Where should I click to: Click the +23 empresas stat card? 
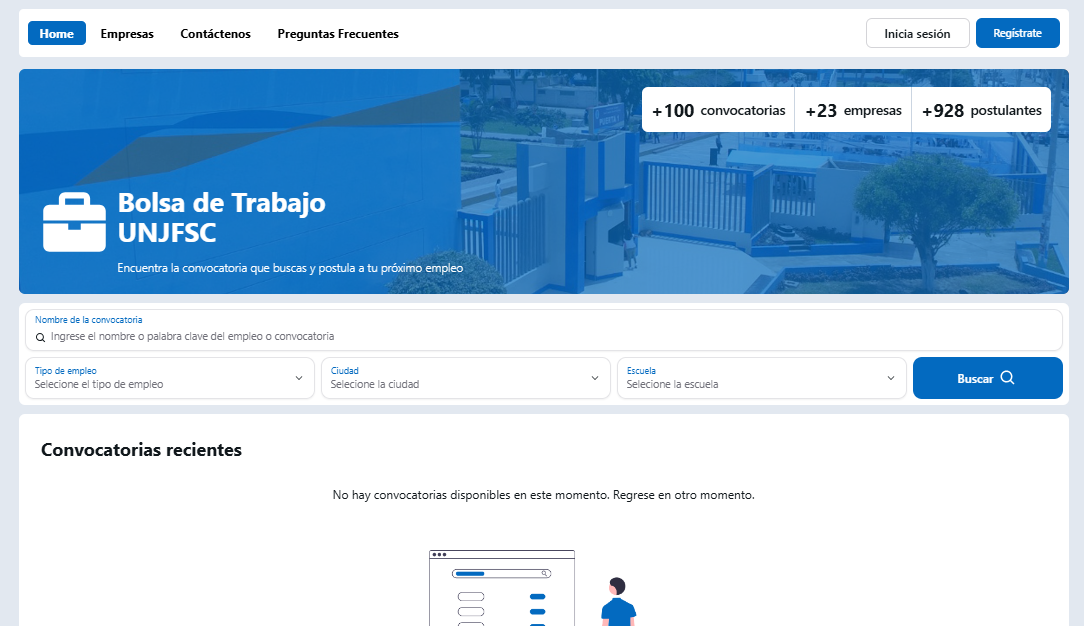tap(852, 110)
